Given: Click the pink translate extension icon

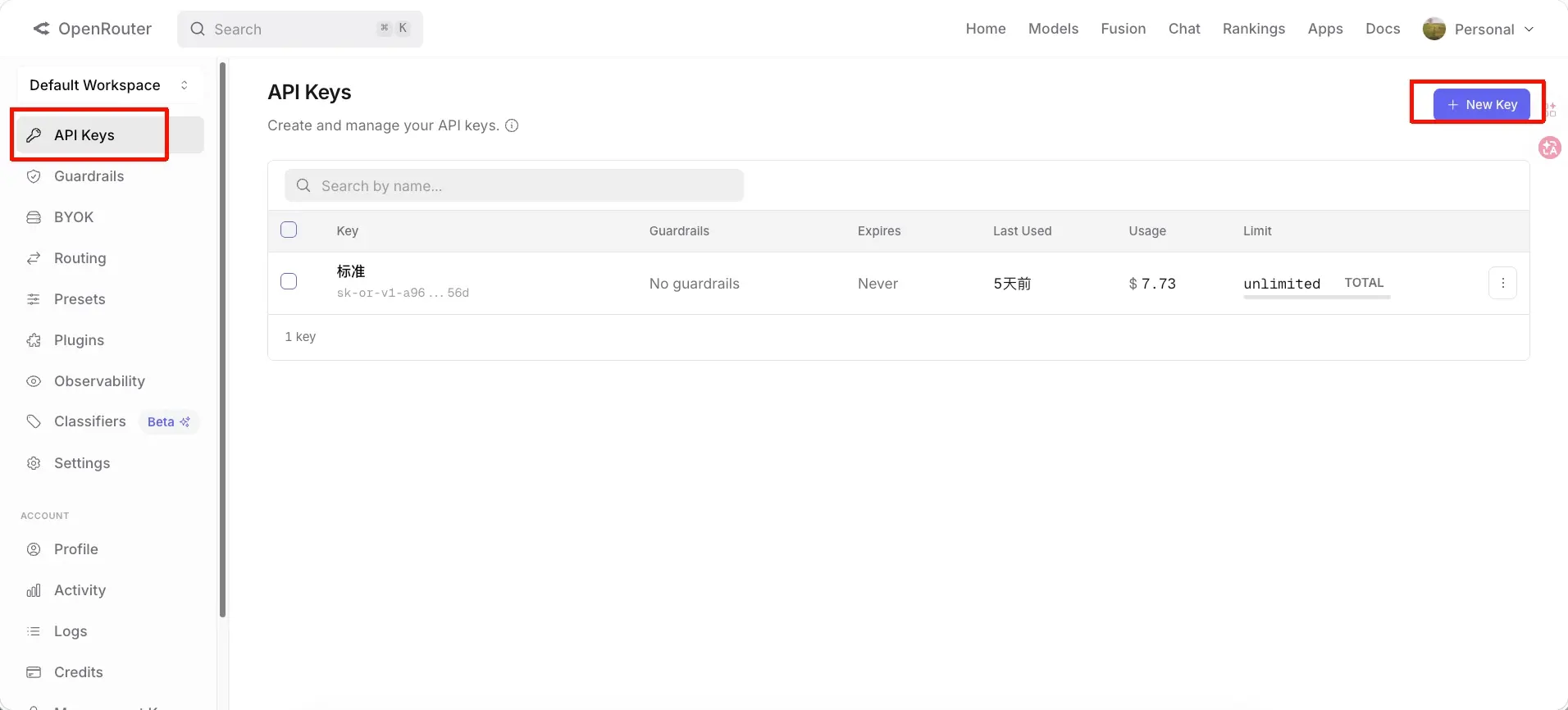Looking at the screenshot, I should pos(1550,148).
